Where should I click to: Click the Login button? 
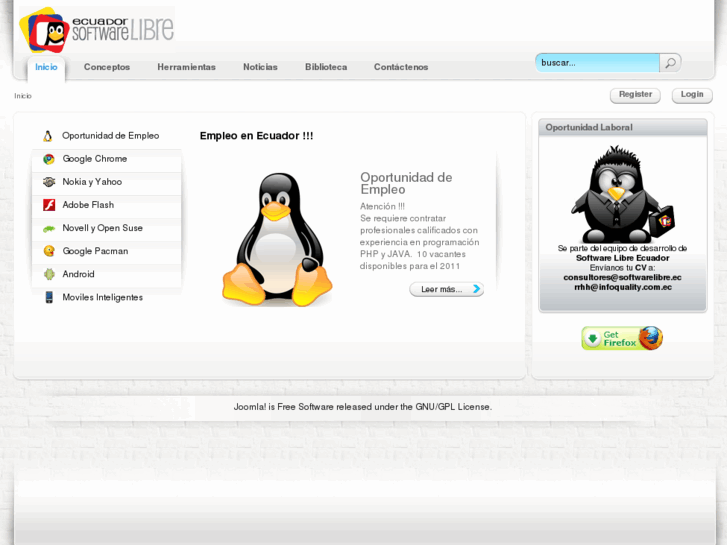692,95
